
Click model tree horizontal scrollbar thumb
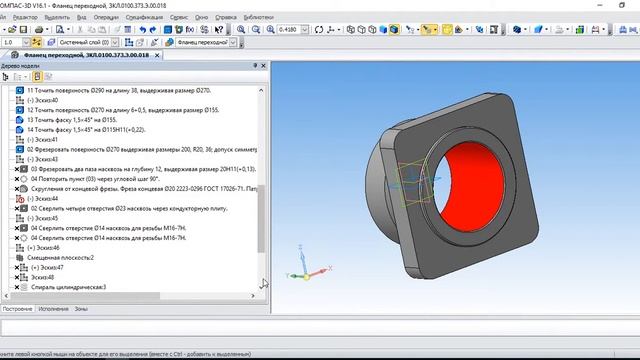point(85,296)
